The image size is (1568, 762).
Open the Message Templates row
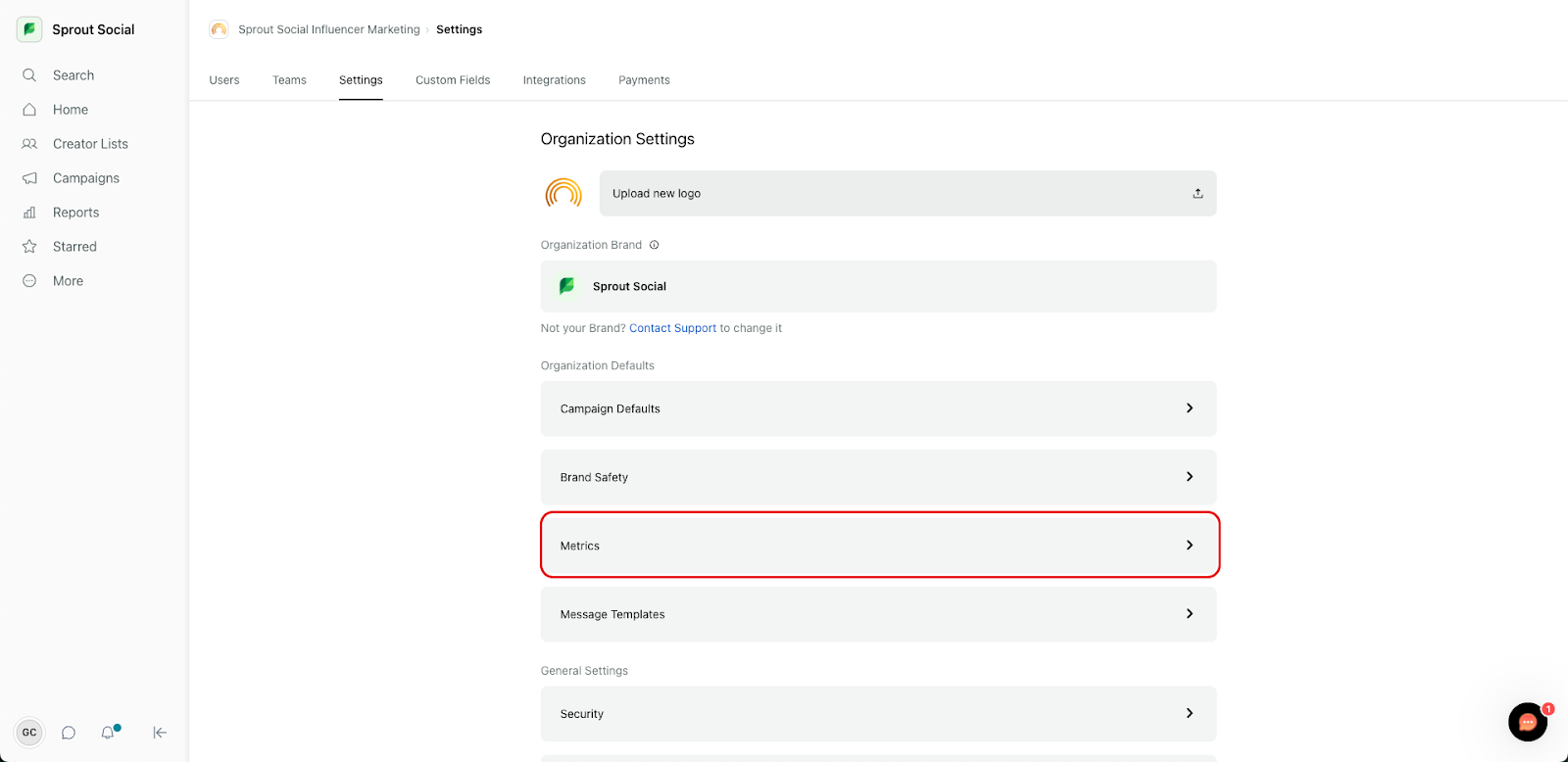[x=878, y=614]
